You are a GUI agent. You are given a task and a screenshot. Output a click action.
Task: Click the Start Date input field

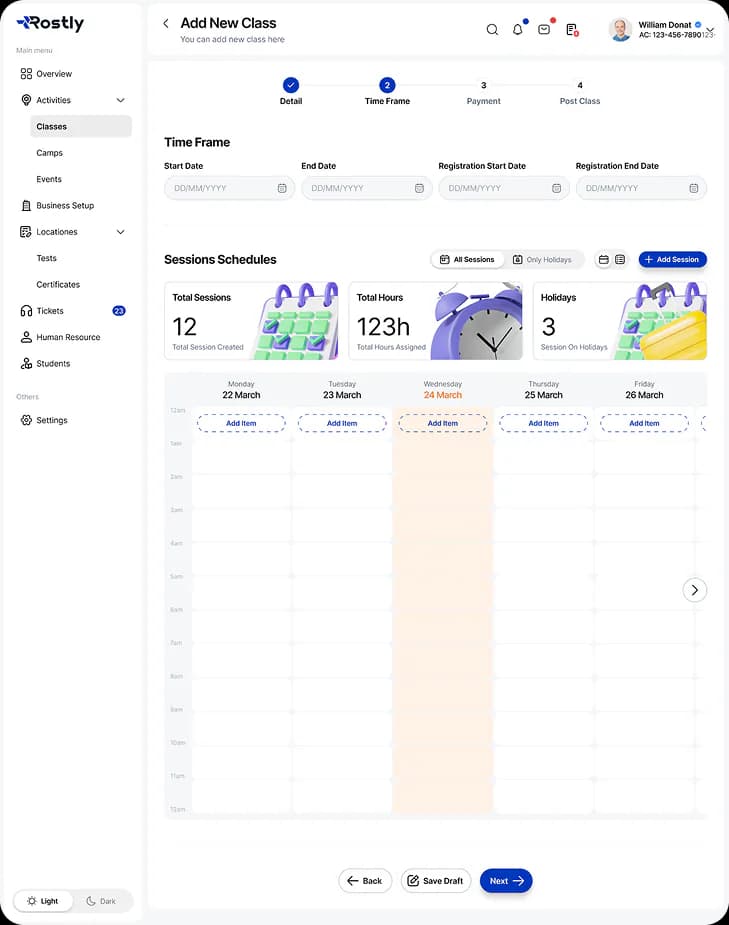click(x=229, y=188)
